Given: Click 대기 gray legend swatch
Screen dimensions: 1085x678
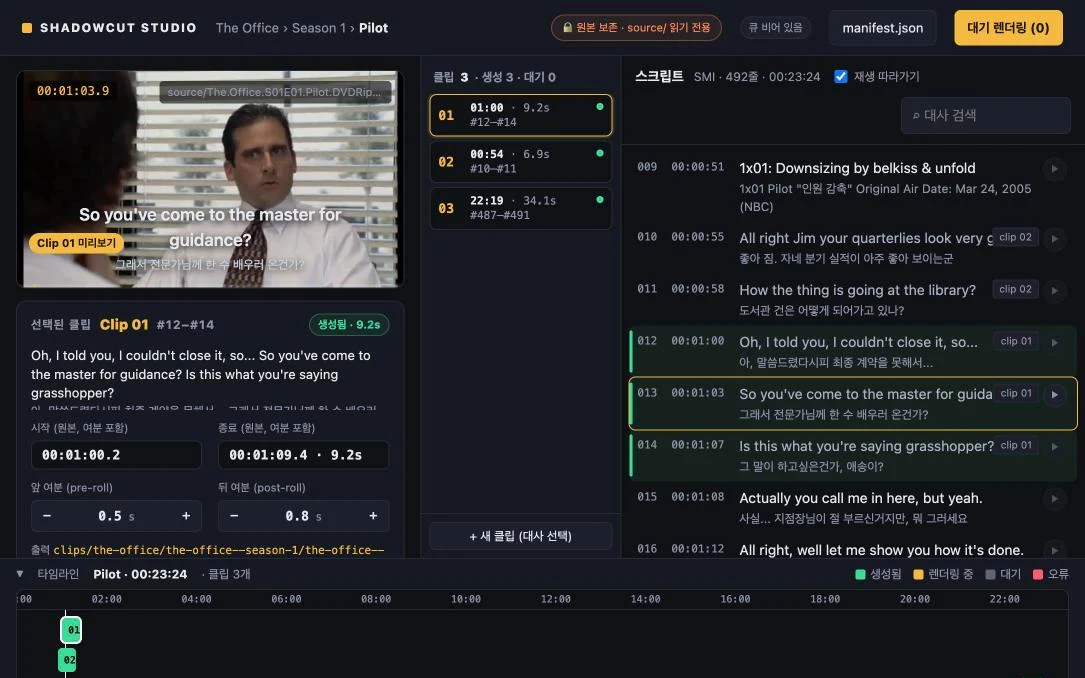Looking at the screenshot, I should coord(990,574).
